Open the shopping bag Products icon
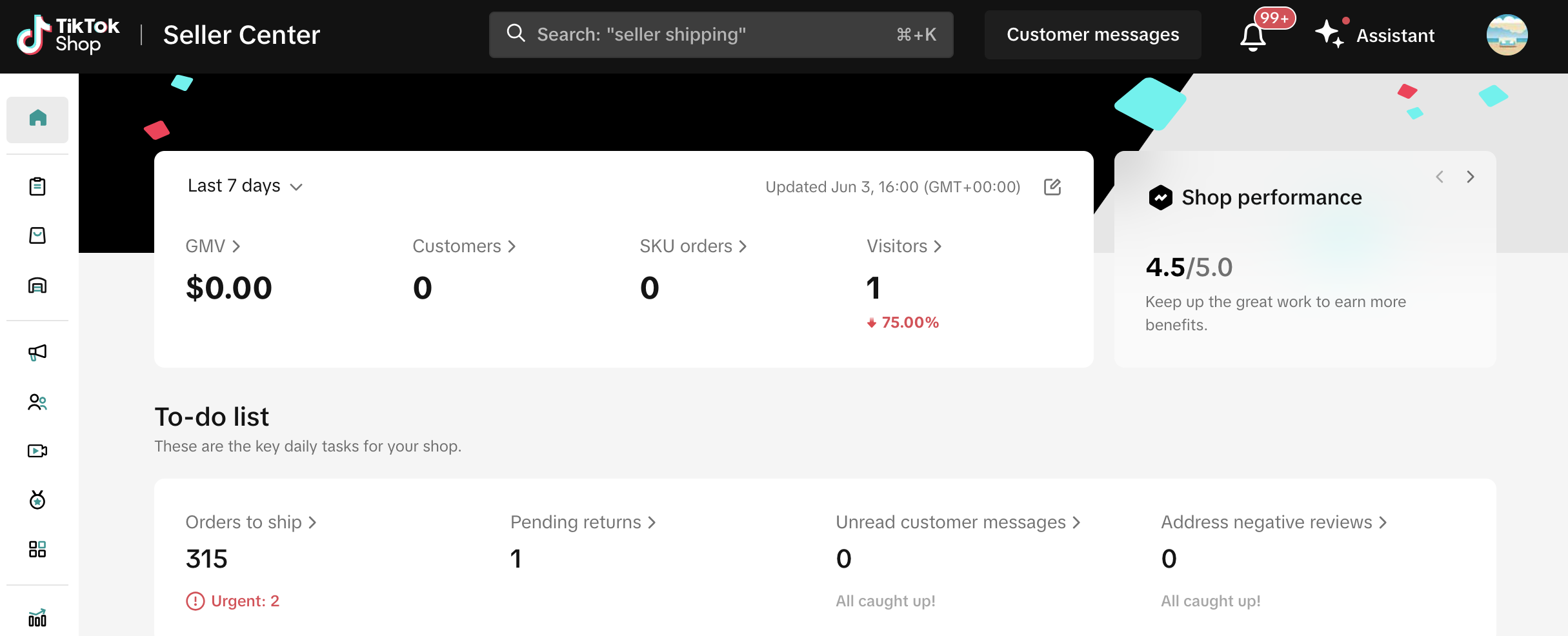This screenshot has height=636, width=1568. click(x=37, y=235)
